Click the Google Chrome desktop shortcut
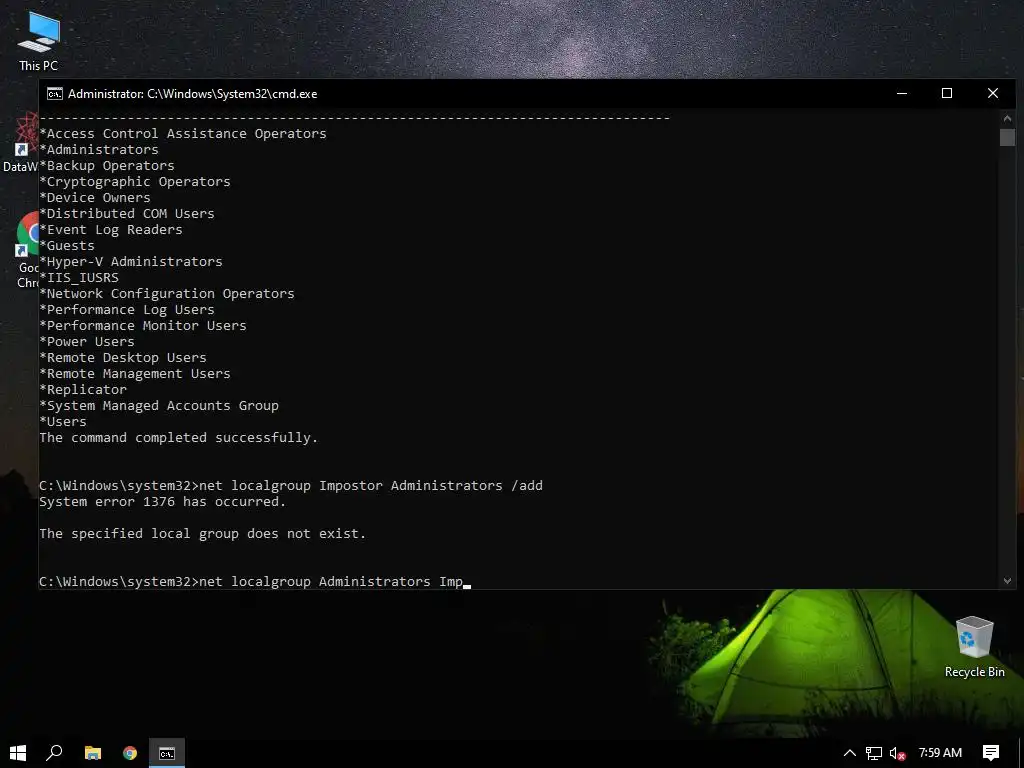Screen dimensions: 1024x768 coord(26,250)
